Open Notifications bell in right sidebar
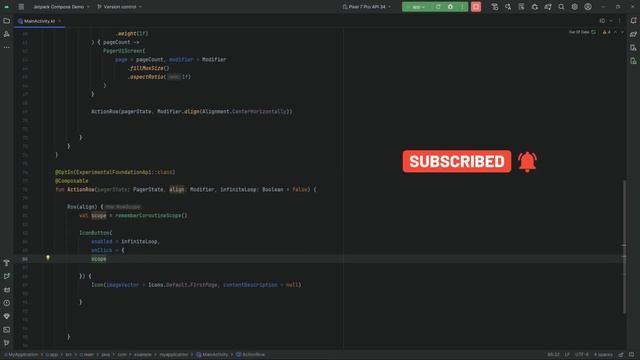 633,21
